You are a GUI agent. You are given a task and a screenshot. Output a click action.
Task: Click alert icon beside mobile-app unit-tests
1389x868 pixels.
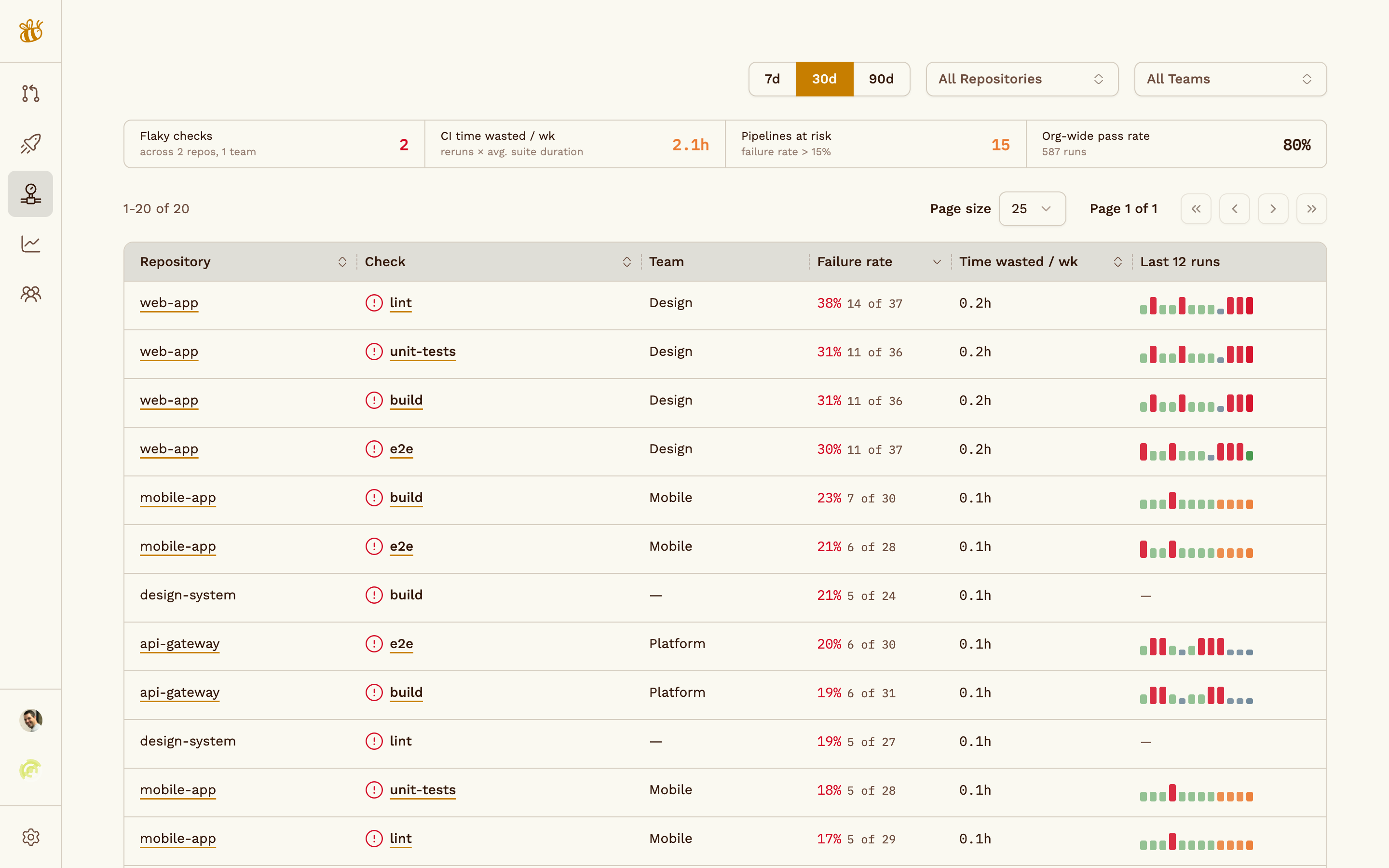(374, 790)
